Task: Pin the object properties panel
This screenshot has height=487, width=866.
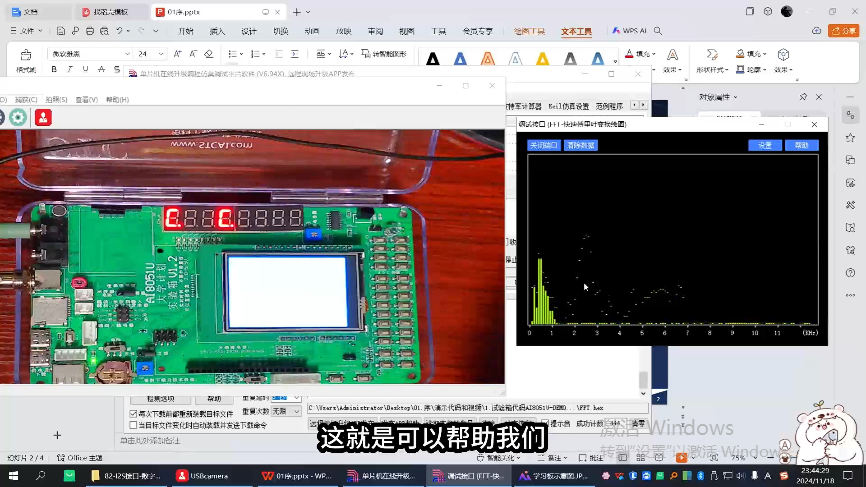Action: coord(803,97)
